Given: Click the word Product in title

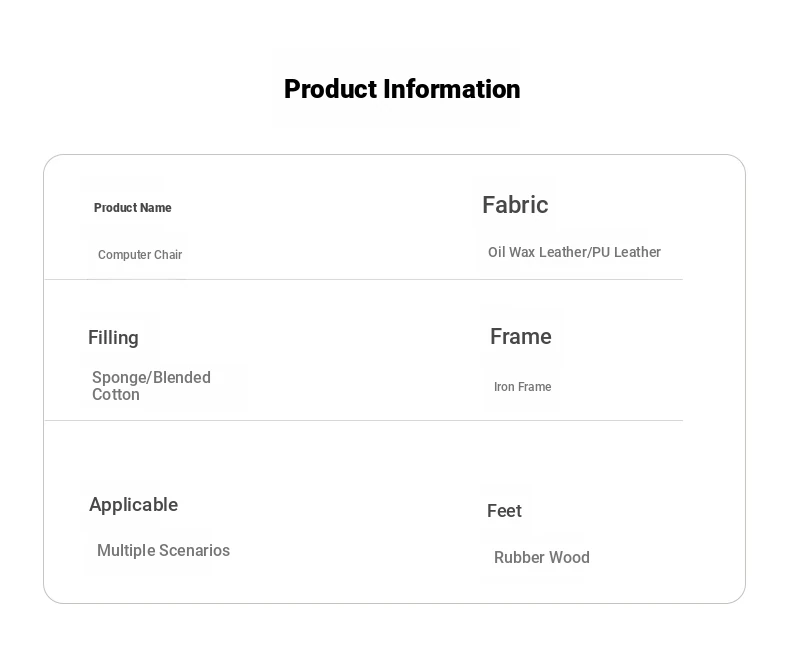Looking at the screenshot, I should (x=331, y=89).
